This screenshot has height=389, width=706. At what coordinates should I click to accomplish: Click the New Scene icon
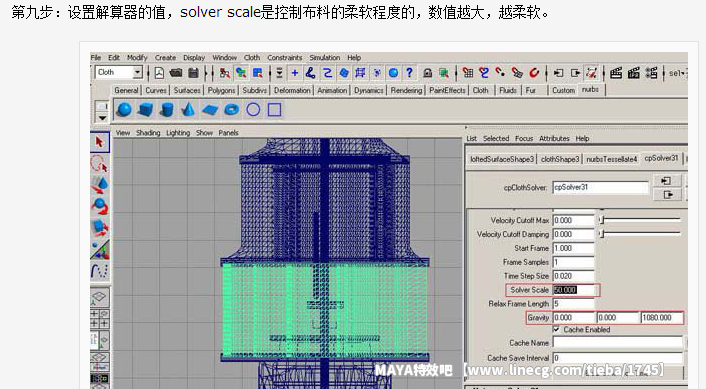159,72
